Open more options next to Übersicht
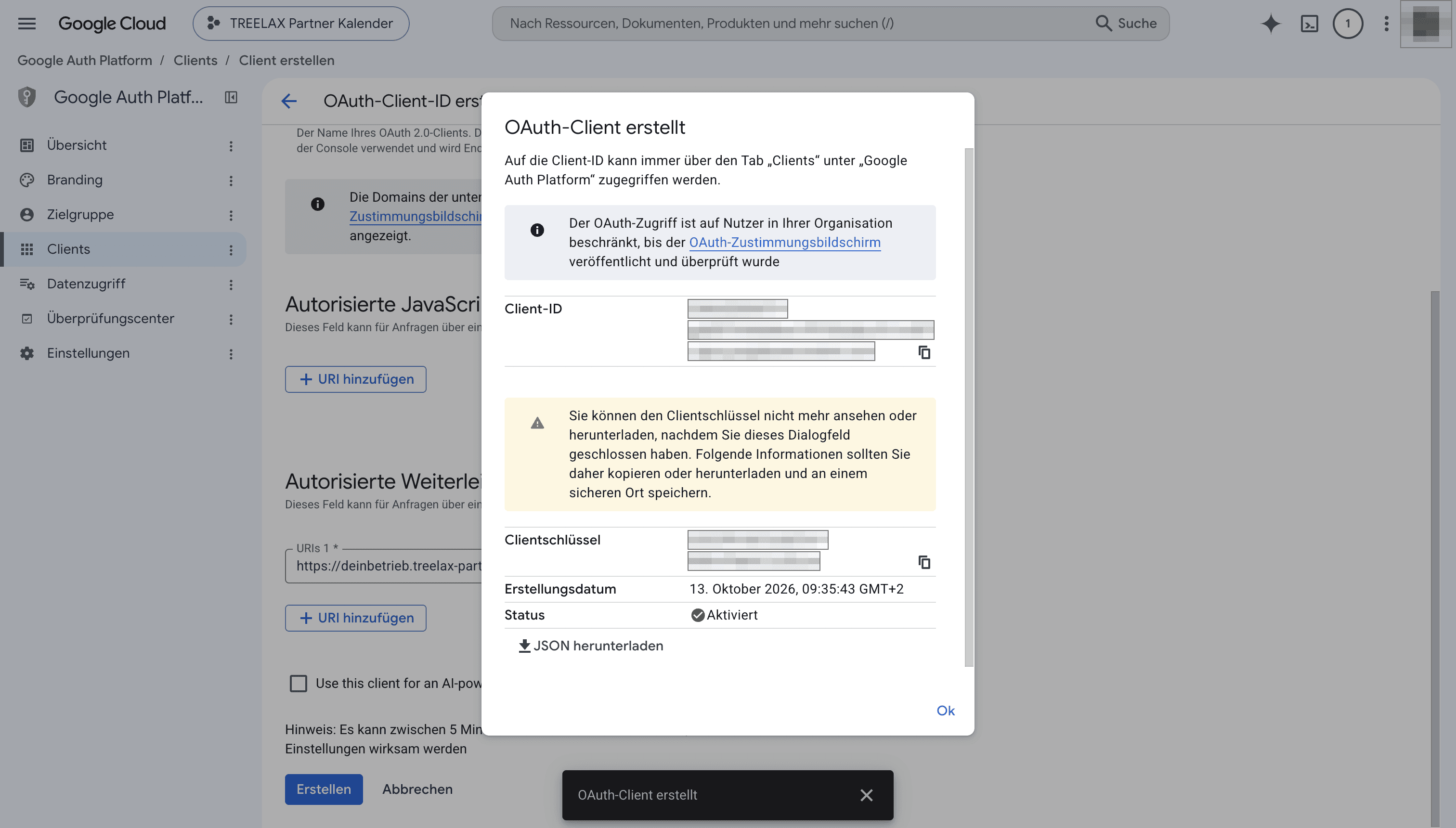Viewport: 1456px width, 828px height. [231, 146]
